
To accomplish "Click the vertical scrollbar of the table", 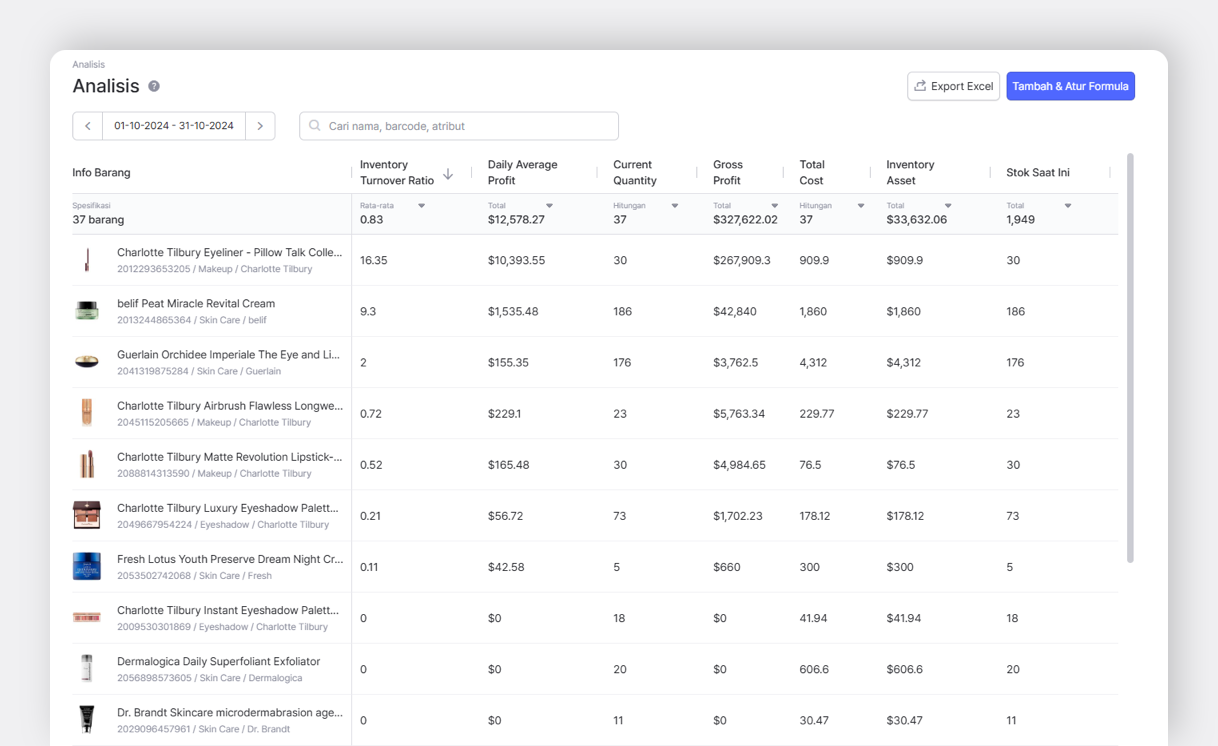I will point(1130,358).
